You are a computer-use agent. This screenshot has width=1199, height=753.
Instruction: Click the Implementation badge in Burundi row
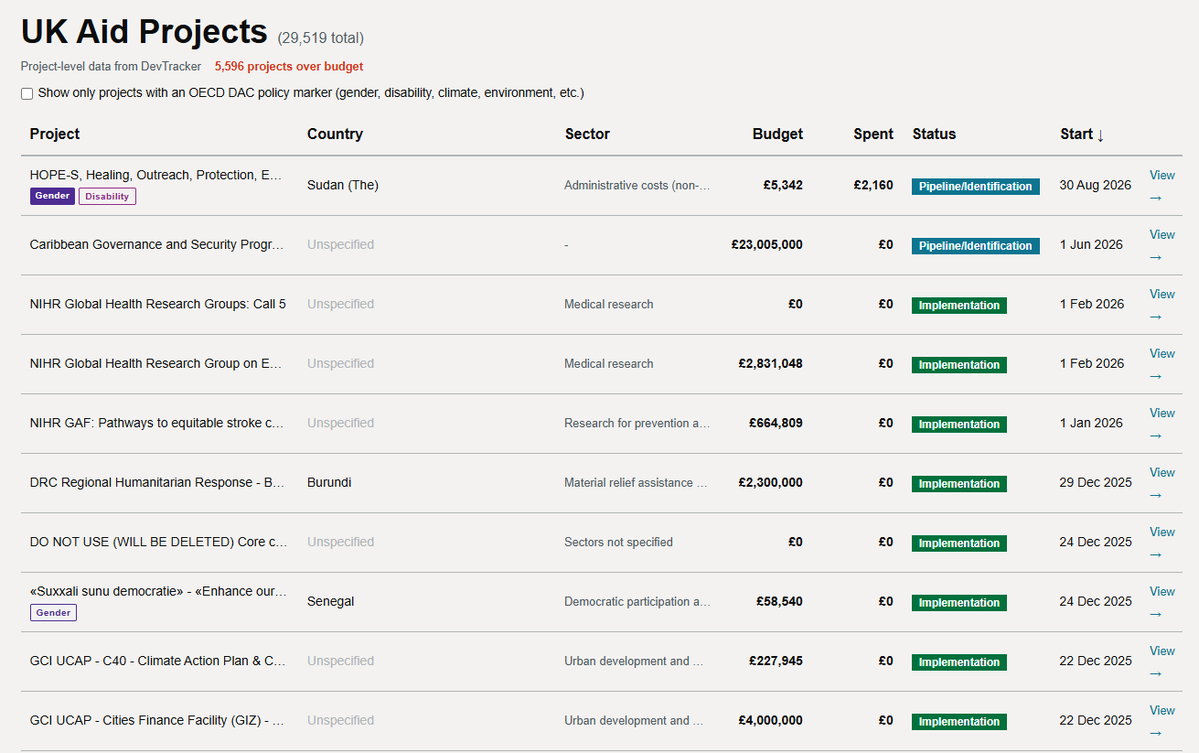(959, 484)
